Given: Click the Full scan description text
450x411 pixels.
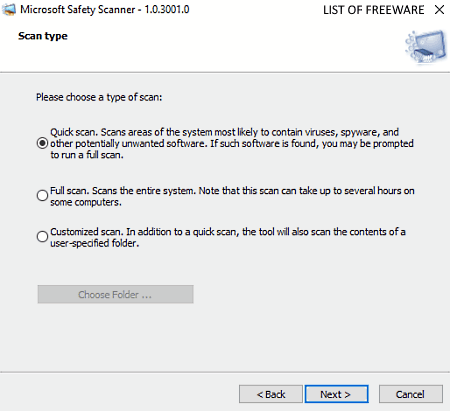Looking at the screenshot, I should 232,196.
